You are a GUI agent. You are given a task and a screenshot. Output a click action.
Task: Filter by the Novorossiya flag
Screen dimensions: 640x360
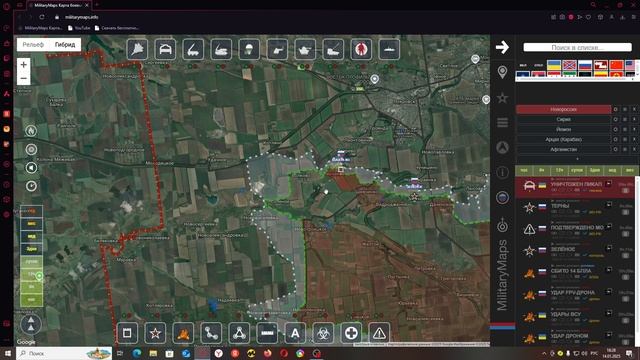point(569,65)
